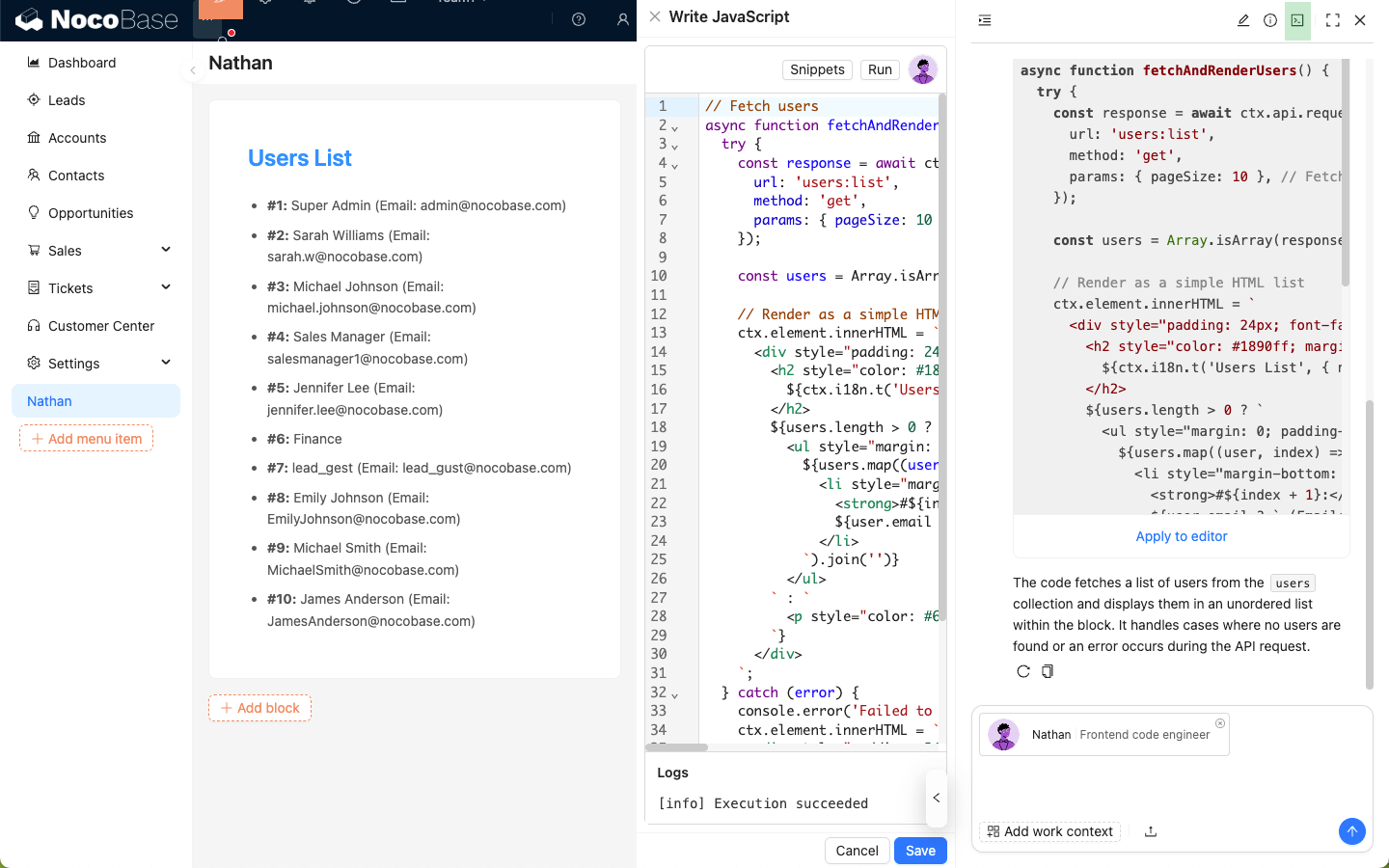Open the help question mark icon

579,19
